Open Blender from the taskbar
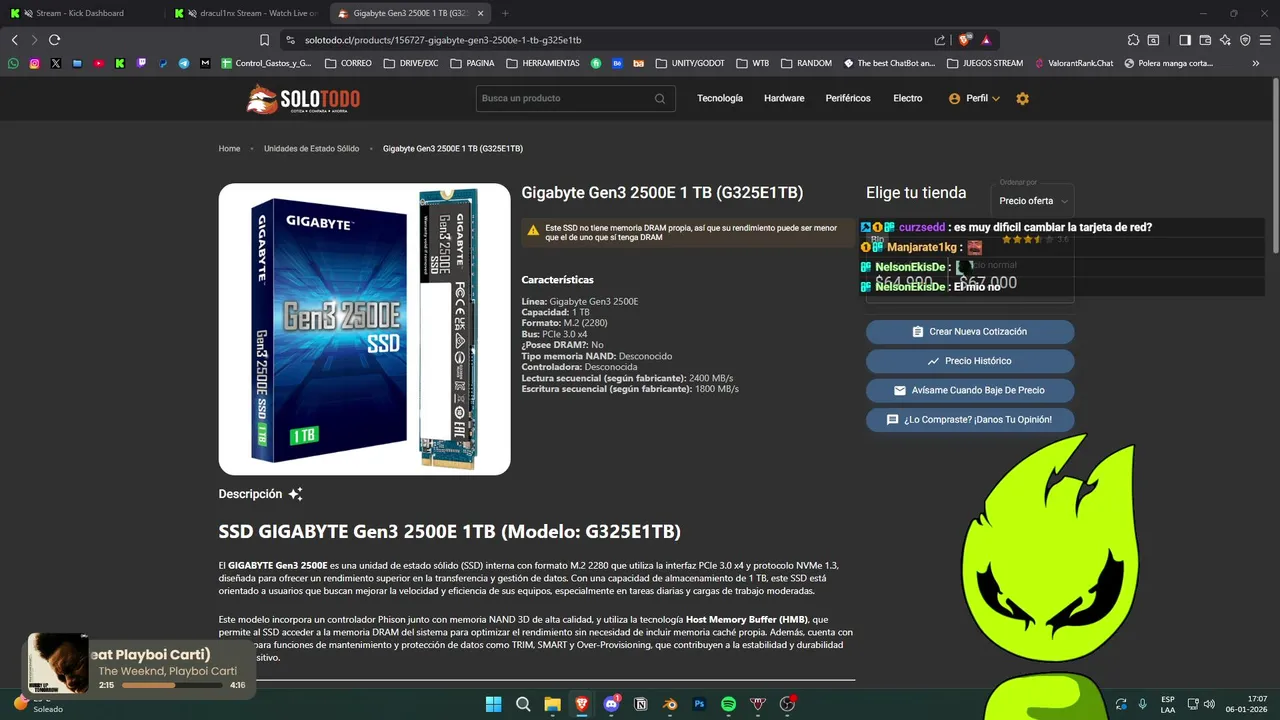The image size is (1280, 720). pyautogui.click(x=670, y=704)
